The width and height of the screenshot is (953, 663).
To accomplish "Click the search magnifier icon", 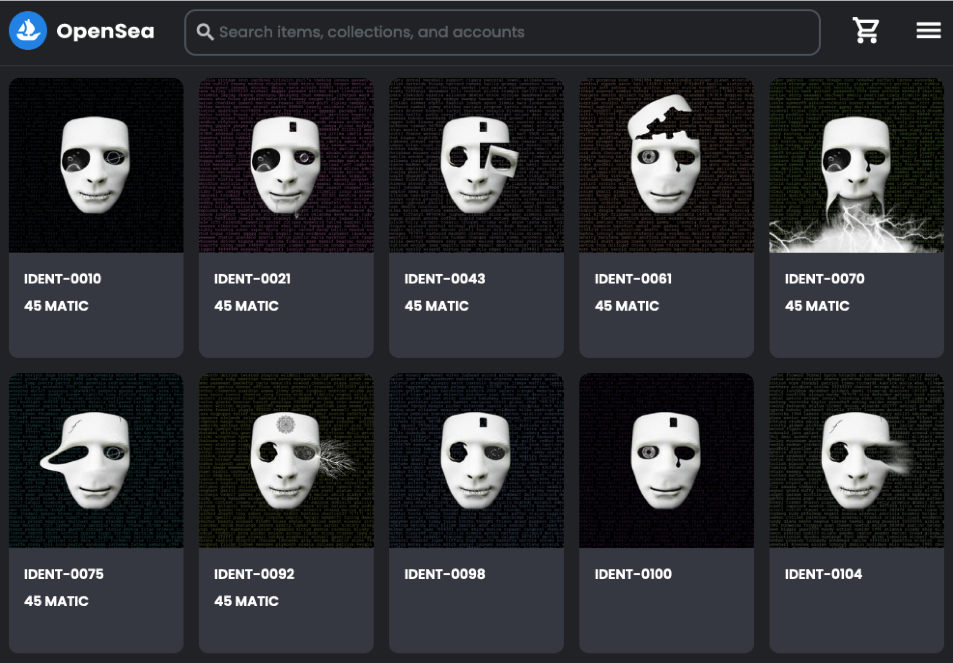I will point(205,32).
